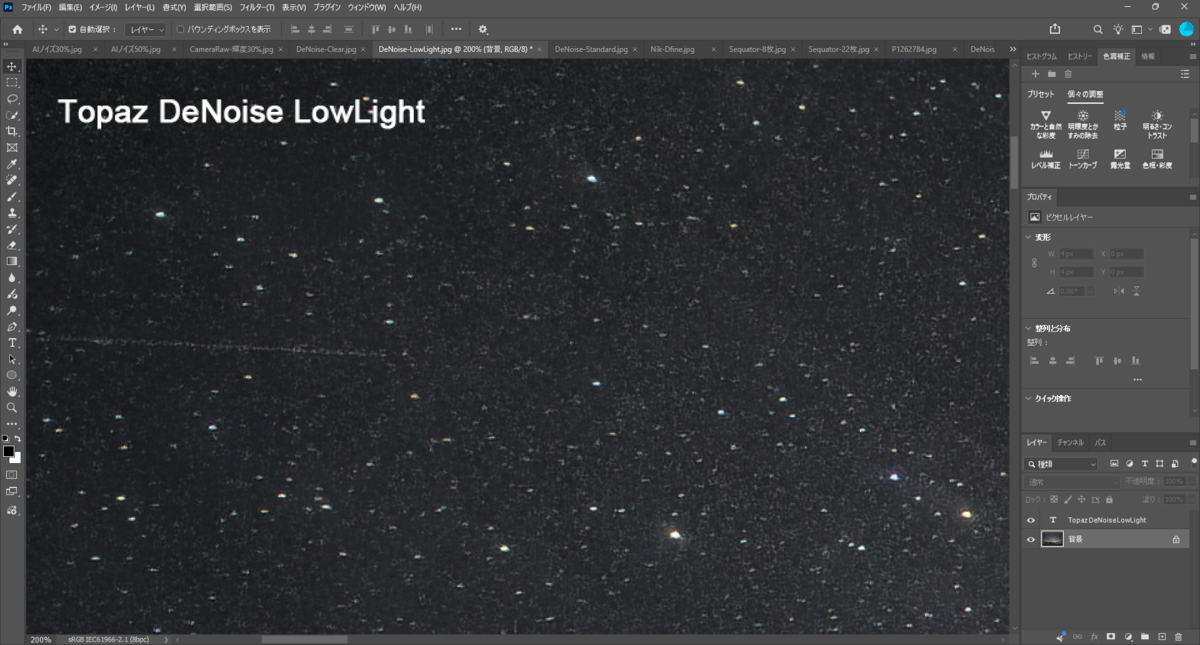Viewport: 1200px width, 645px height.
Task: Collapse the クイック操作 section
Action: click(1029, 398)
